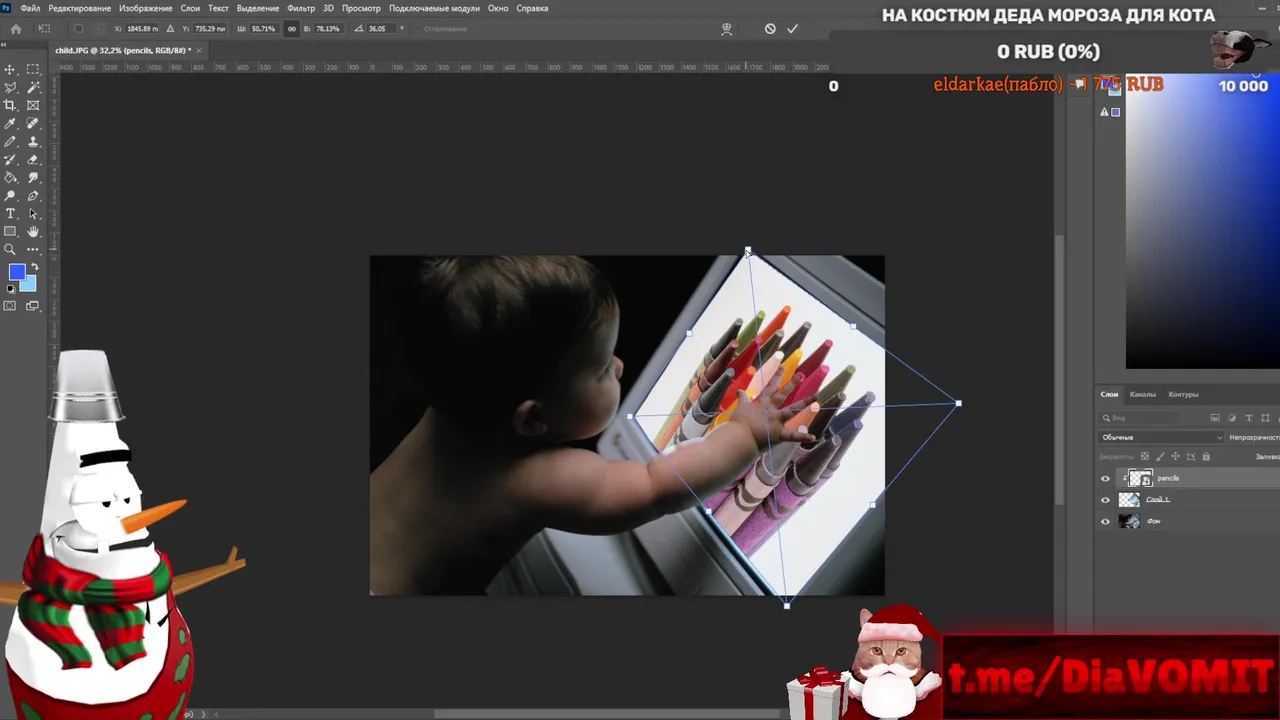Open the Слои menu
Viewport: 1280px width, 720px height.
190,8
